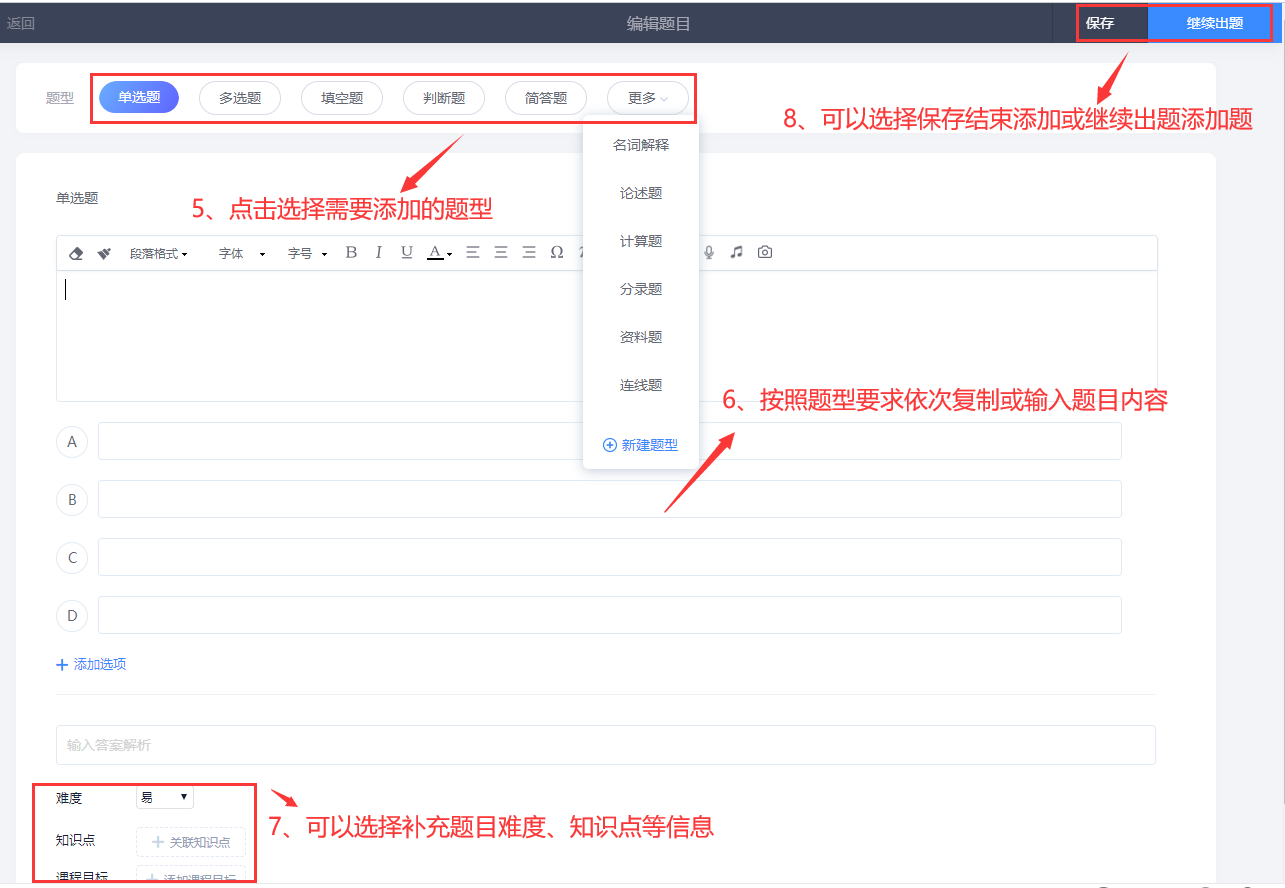This screenshot has height=888, width=1285.
Task: Switch to the 填空题 question type
Action: coord(342,98)
